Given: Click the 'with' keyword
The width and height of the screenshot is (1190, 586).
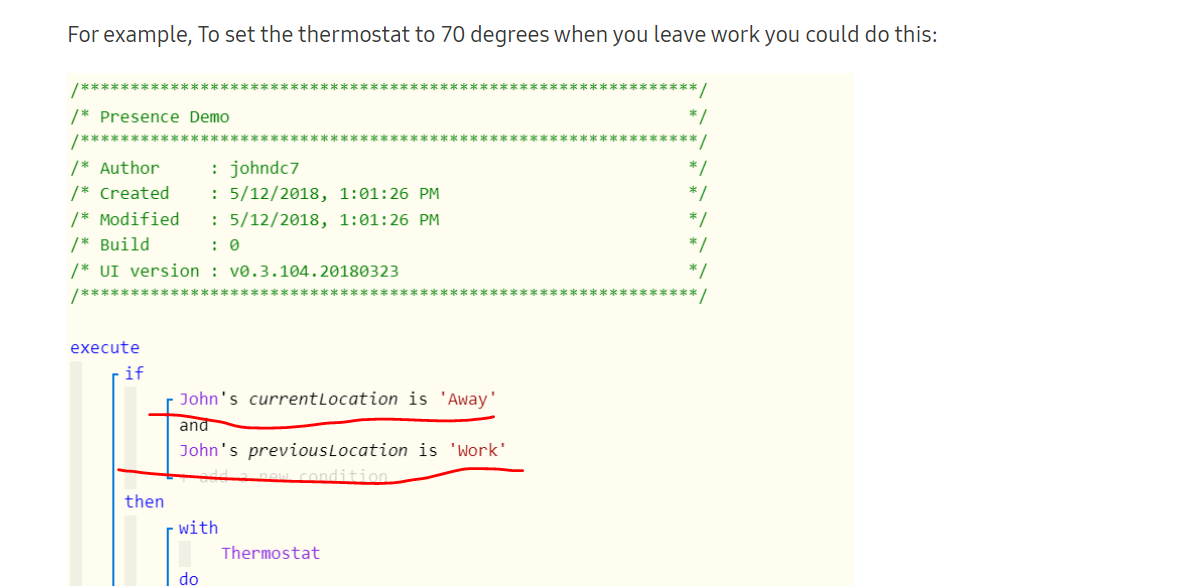Looking at the screenshot, I should pyautogui.click(x=199, y=528).
